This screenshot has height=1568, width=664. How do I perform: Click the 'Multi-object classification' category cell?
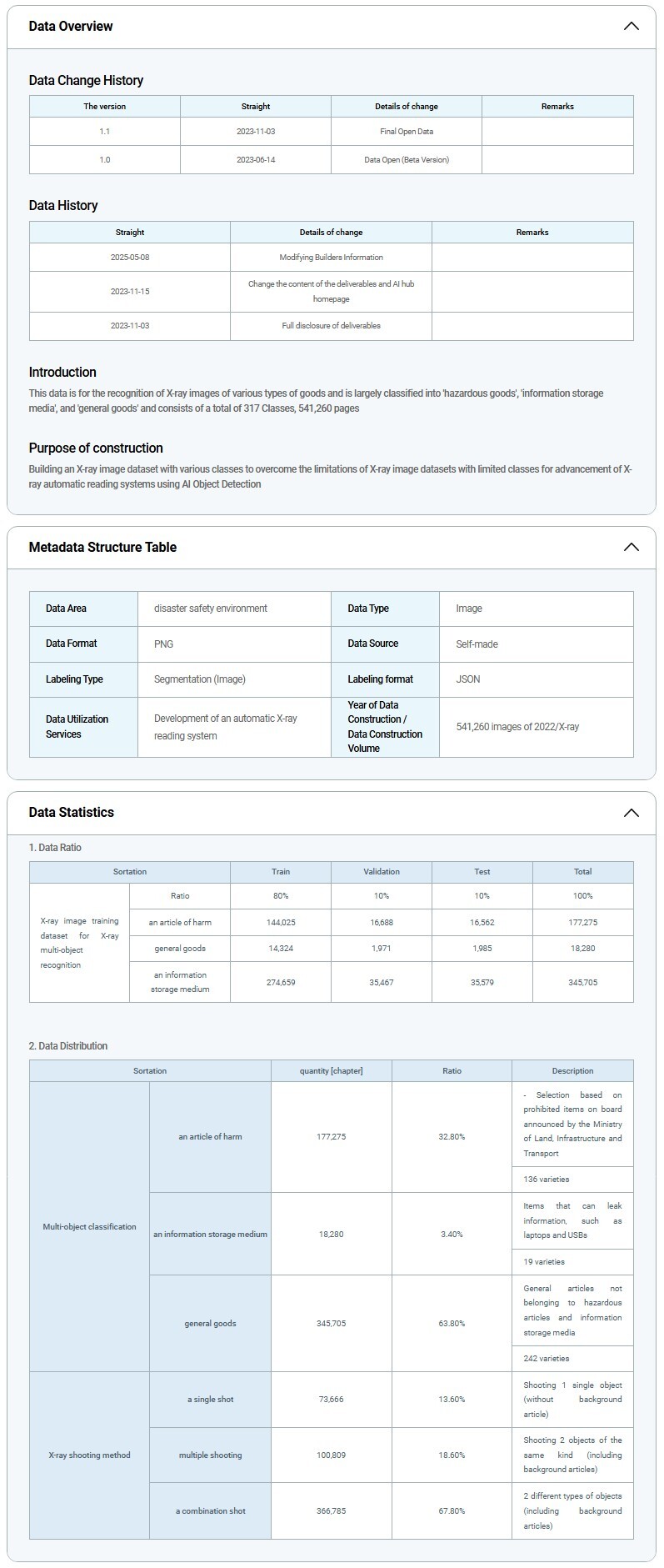click(89, 1227)
